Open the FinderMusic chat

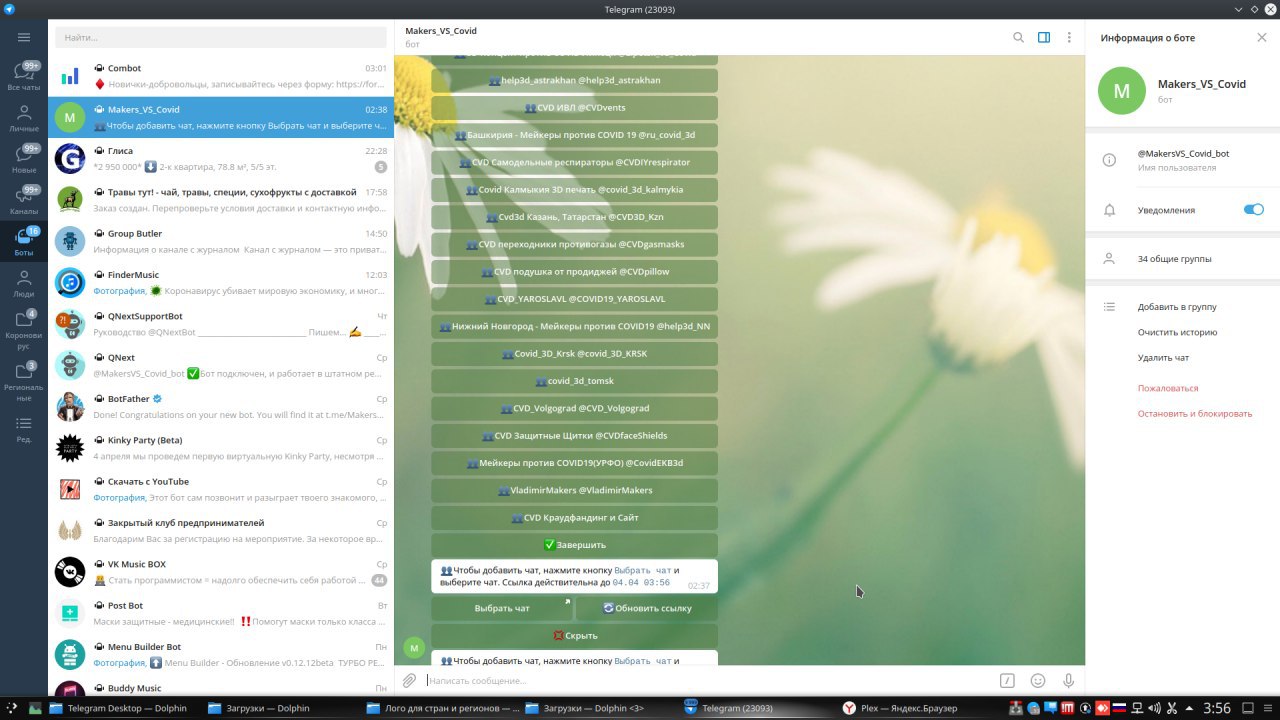(221, 282)
